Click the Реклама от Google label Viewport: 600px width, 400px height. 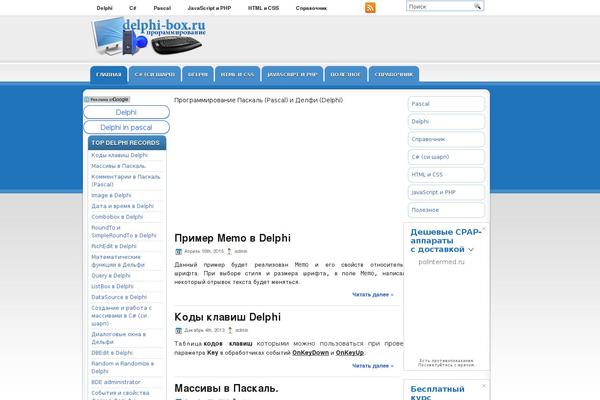(107, 100)
